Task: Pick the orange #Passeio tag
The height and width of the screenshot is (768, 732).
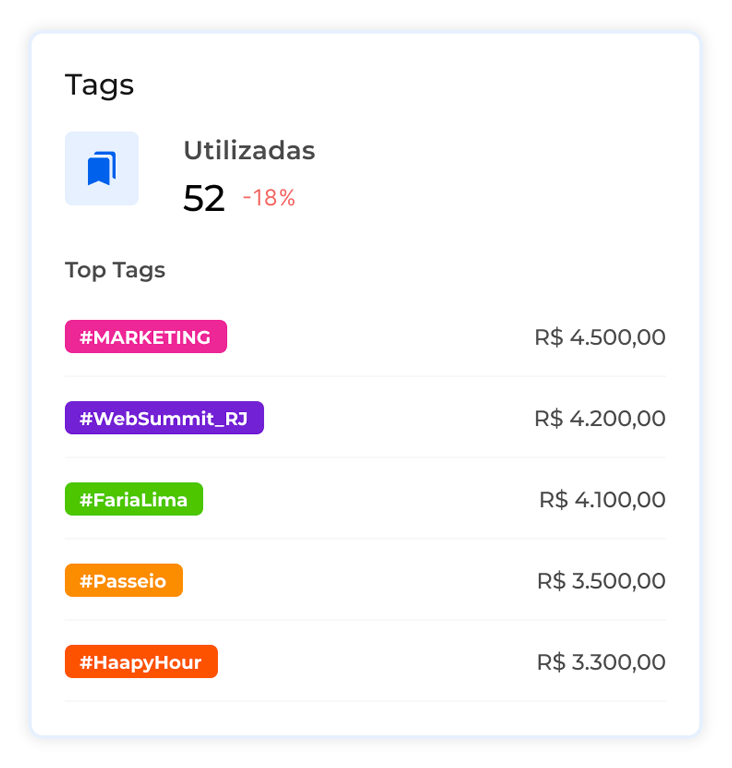Action: pos(124,581)
